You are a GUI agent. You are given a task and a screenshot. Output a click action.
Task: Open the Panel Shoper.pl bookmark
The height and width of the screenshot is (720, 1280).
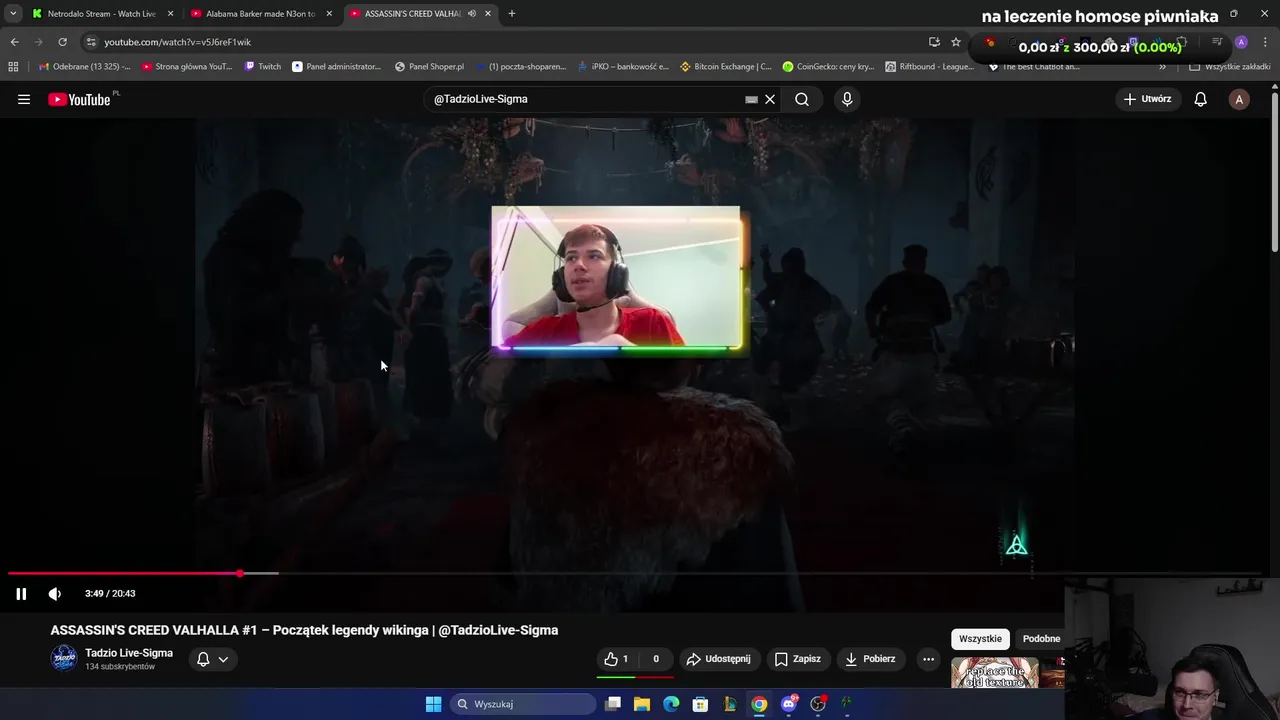click(x=430, y=67)
